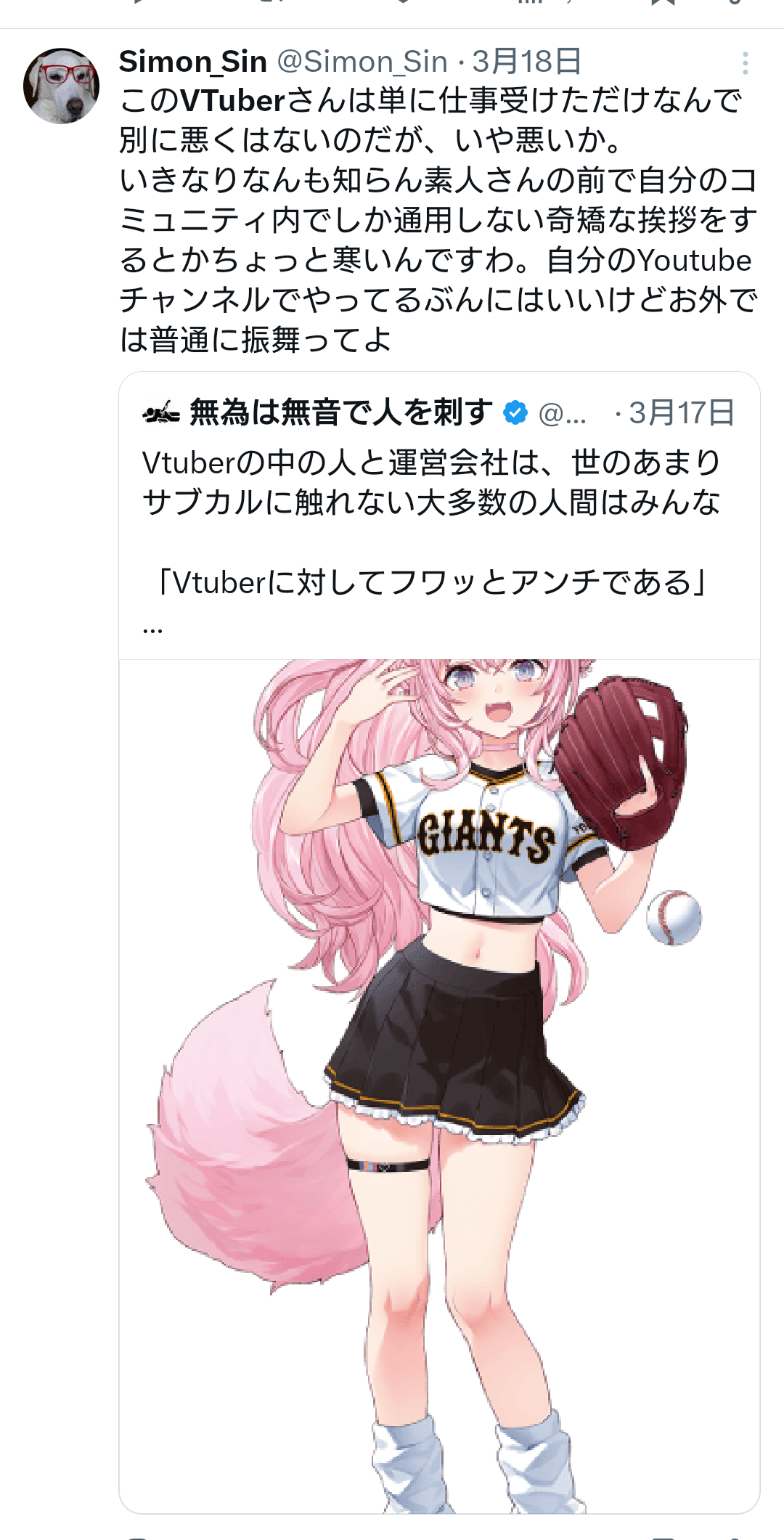784x1540 pixels.
Task: Open the 無為は無音で人を刺す account name
Action: point(341,412)
